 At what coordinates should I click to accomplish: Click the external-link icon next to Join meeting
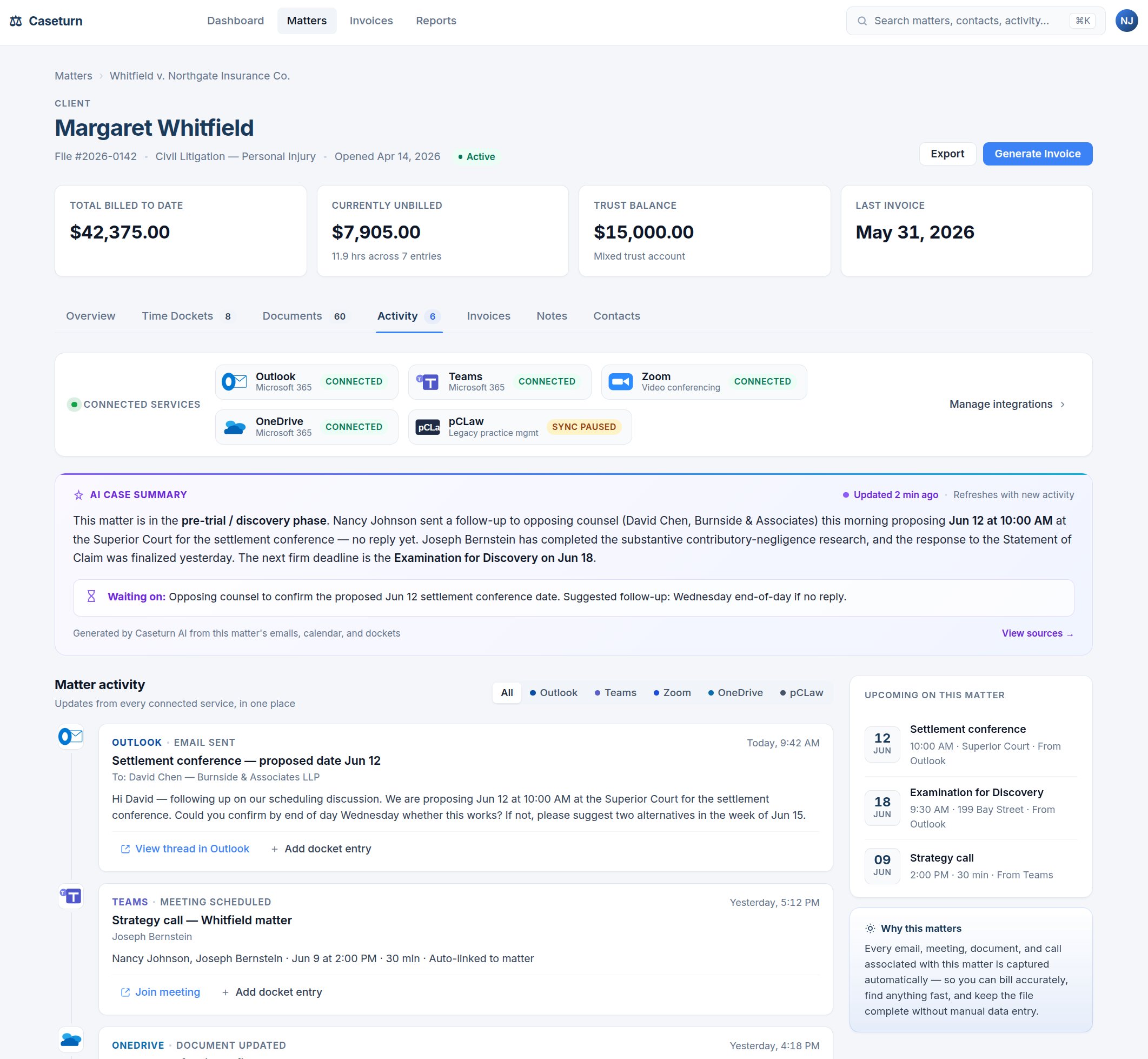pos(125,992)
